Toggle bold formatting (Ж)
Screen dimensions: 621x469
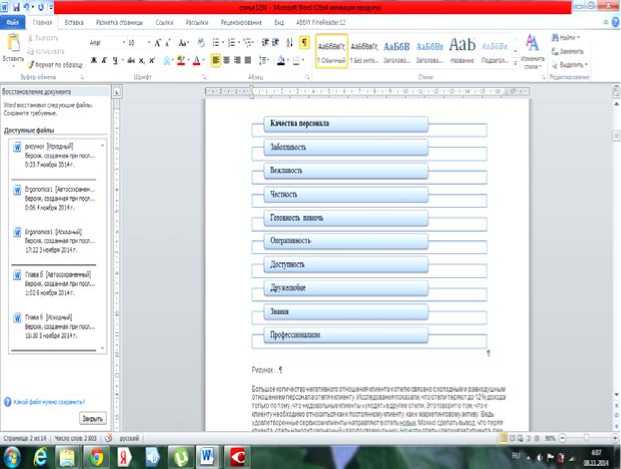pyautogui.click(x=91, y=60)
